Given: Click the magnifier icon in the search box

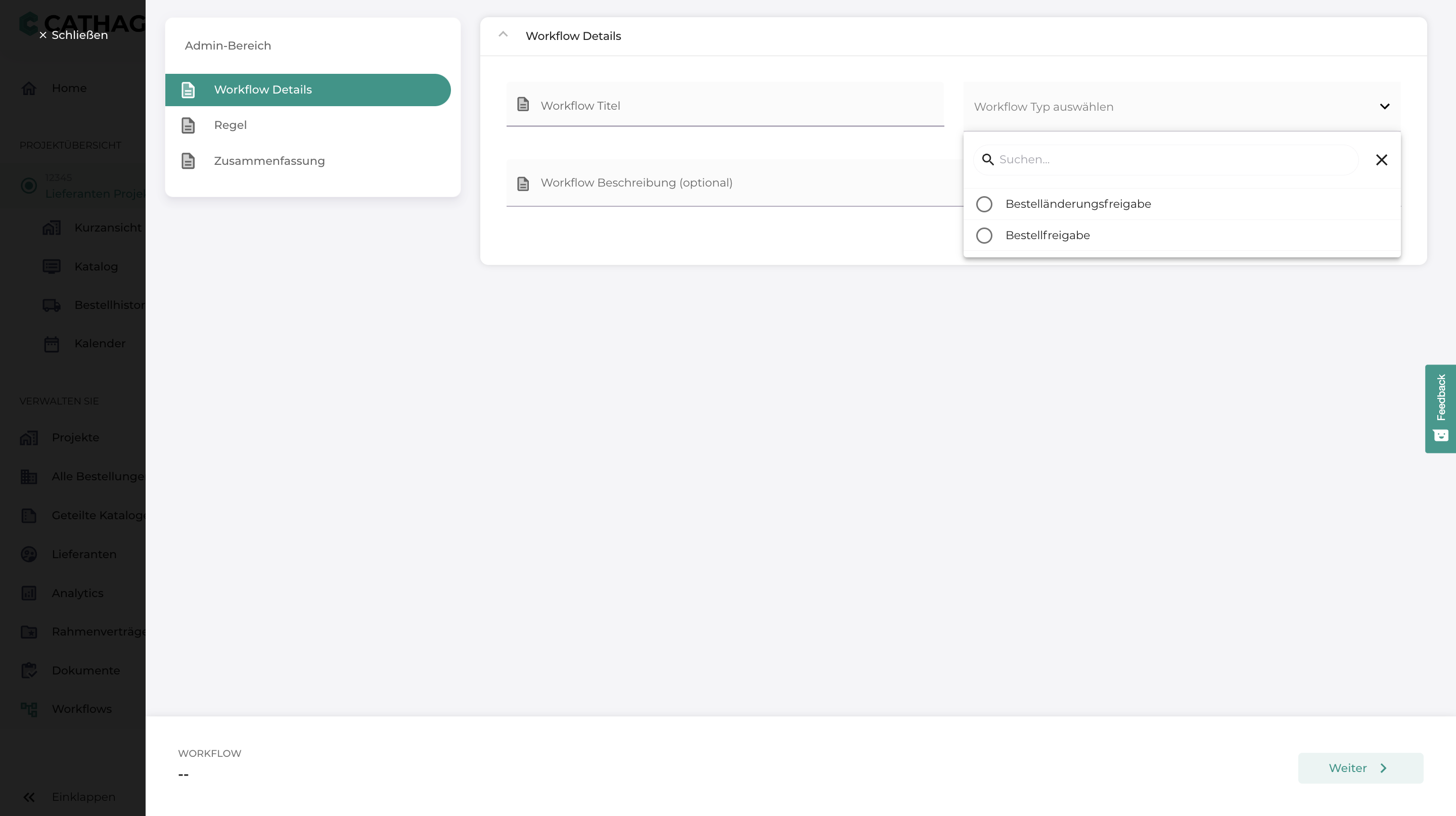Looking at the screenshot, I should [x=988, y=160].
